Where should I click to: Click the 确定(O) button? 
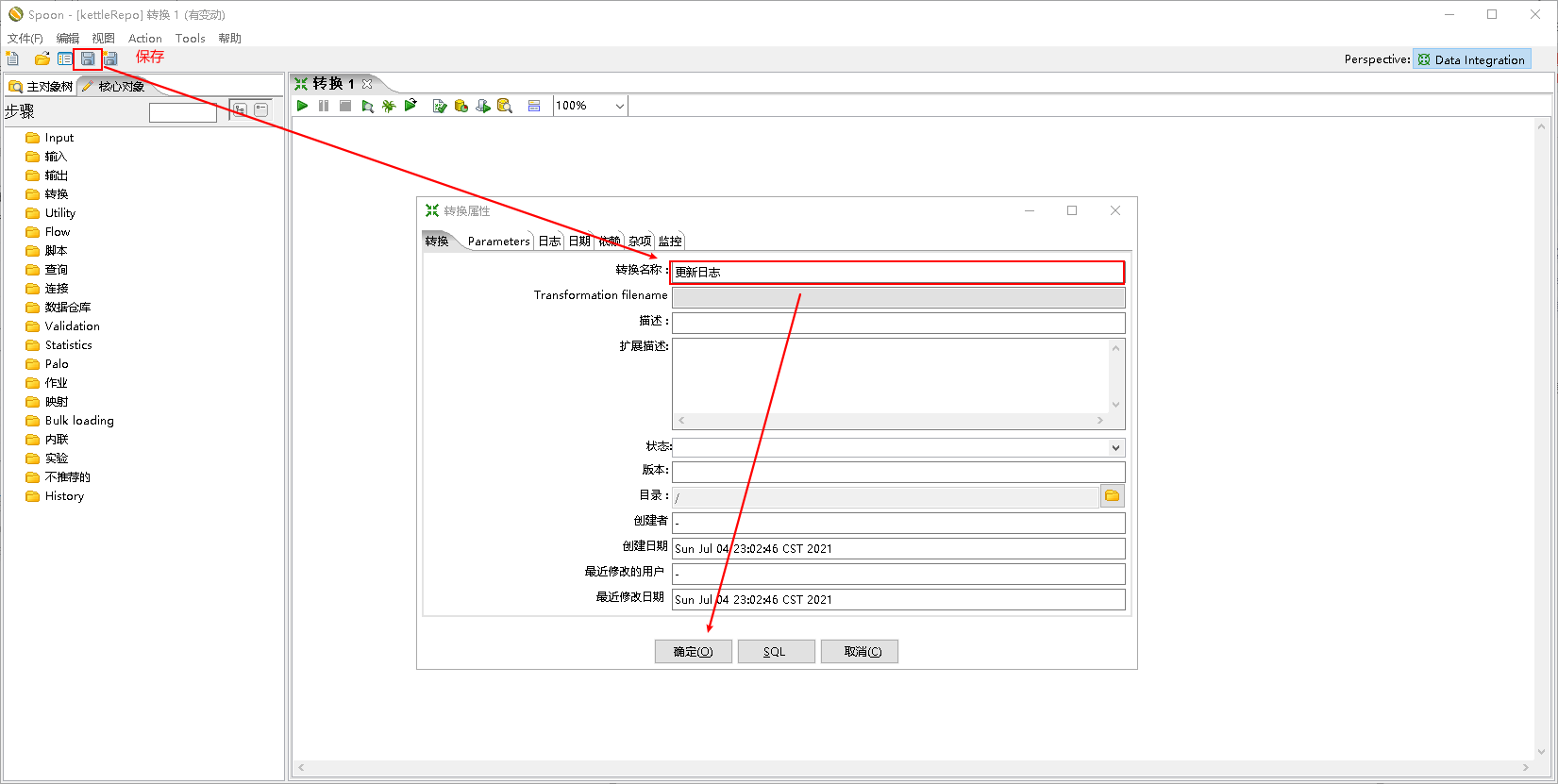tap(694, 652)
